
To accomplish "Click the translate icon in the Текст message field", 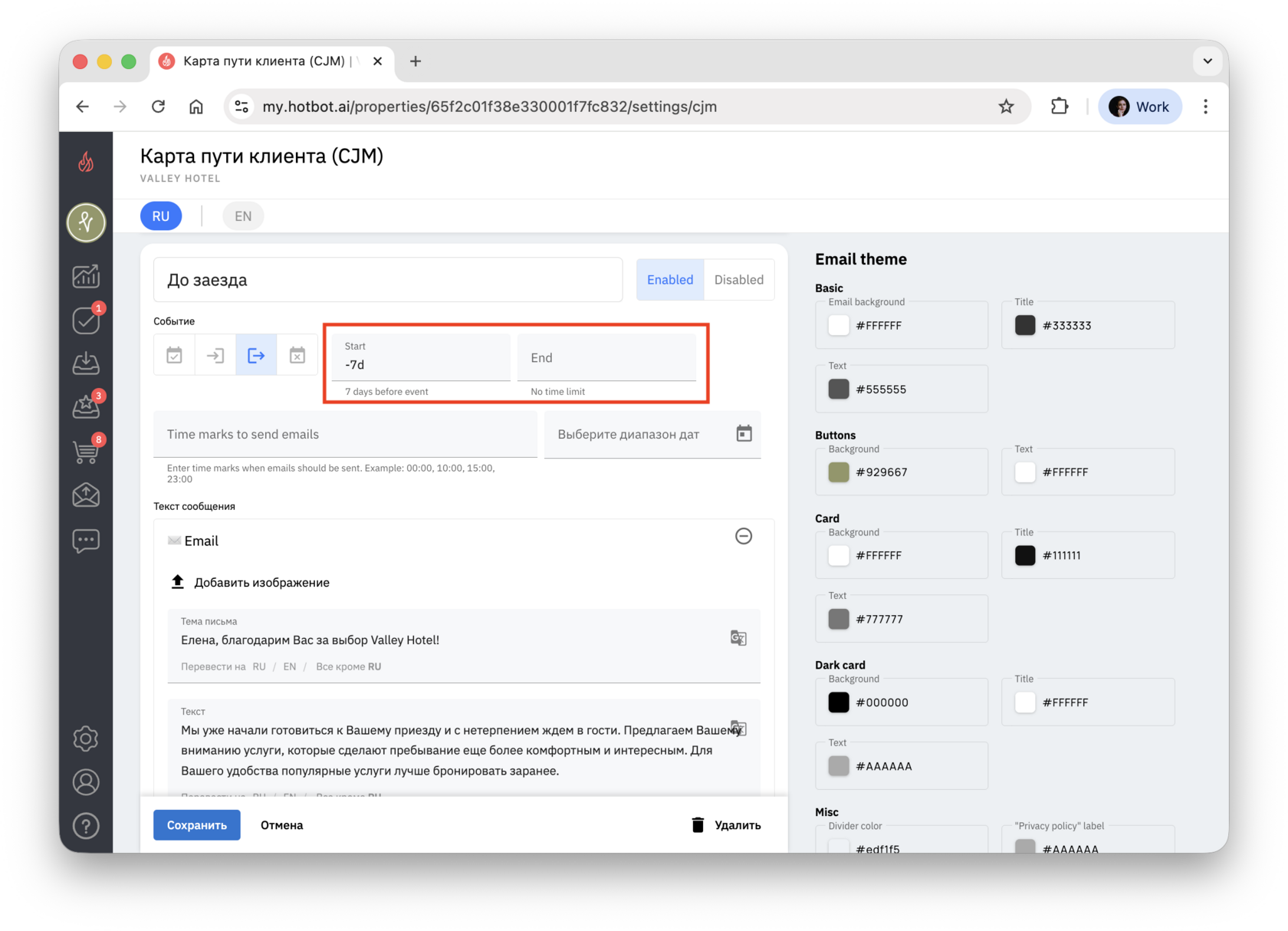I will pyautogui.click(x=738, y=728).
